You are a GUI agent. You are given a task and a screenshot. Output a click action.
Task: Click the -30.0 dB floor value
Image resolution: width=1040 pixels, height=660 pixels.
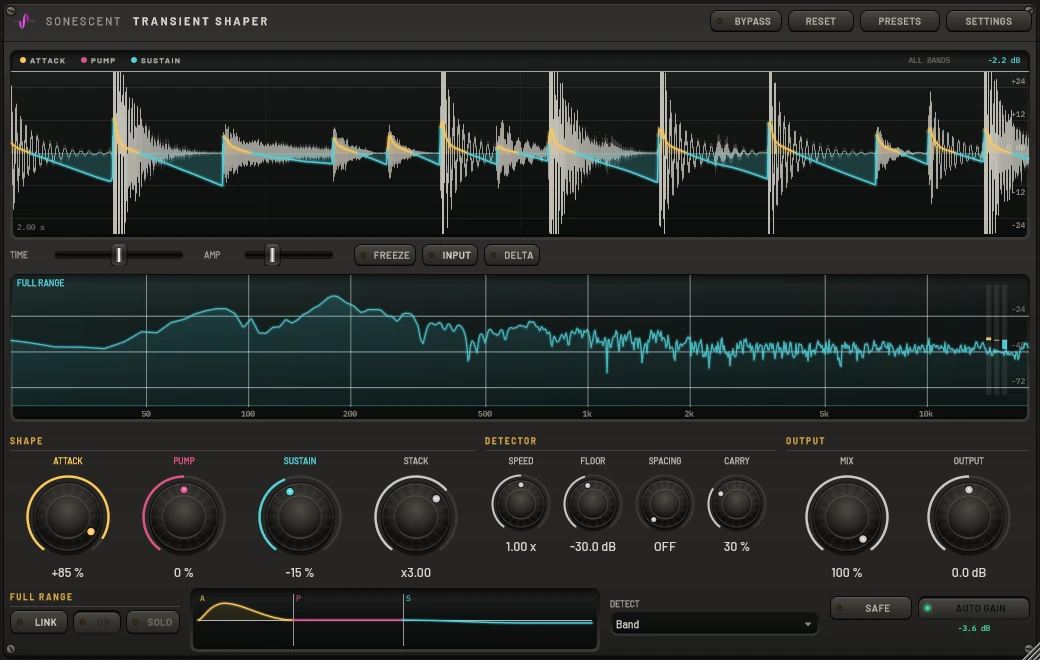click(592, 547)
